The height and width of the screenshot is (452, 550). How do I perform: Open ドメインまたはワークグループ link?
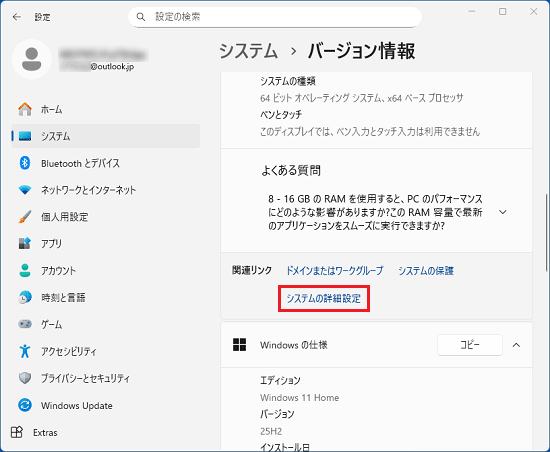pyautogui.click(x=335, y=270)
